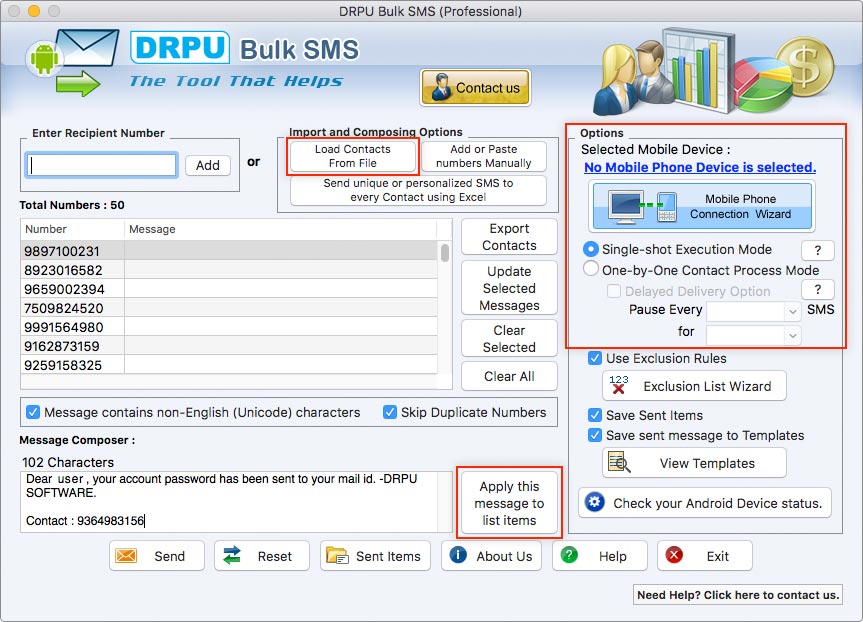Click the DRPU logo badge
The width and height of the screenshot is (863, 622).
click(180, 47)
